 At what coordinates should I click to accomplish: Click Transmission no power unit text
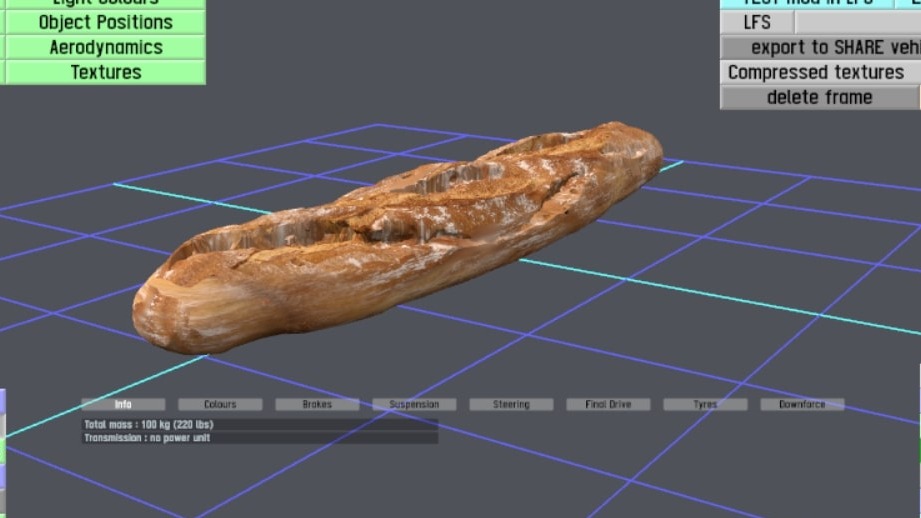147,438
